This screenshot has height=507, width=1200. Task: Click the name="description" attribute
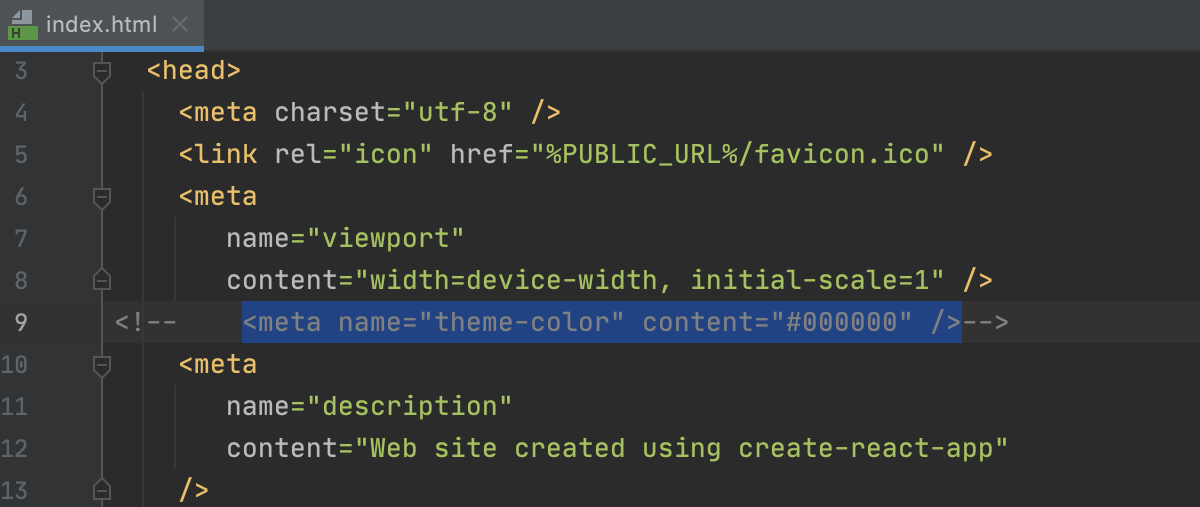(x=370, y=406)
